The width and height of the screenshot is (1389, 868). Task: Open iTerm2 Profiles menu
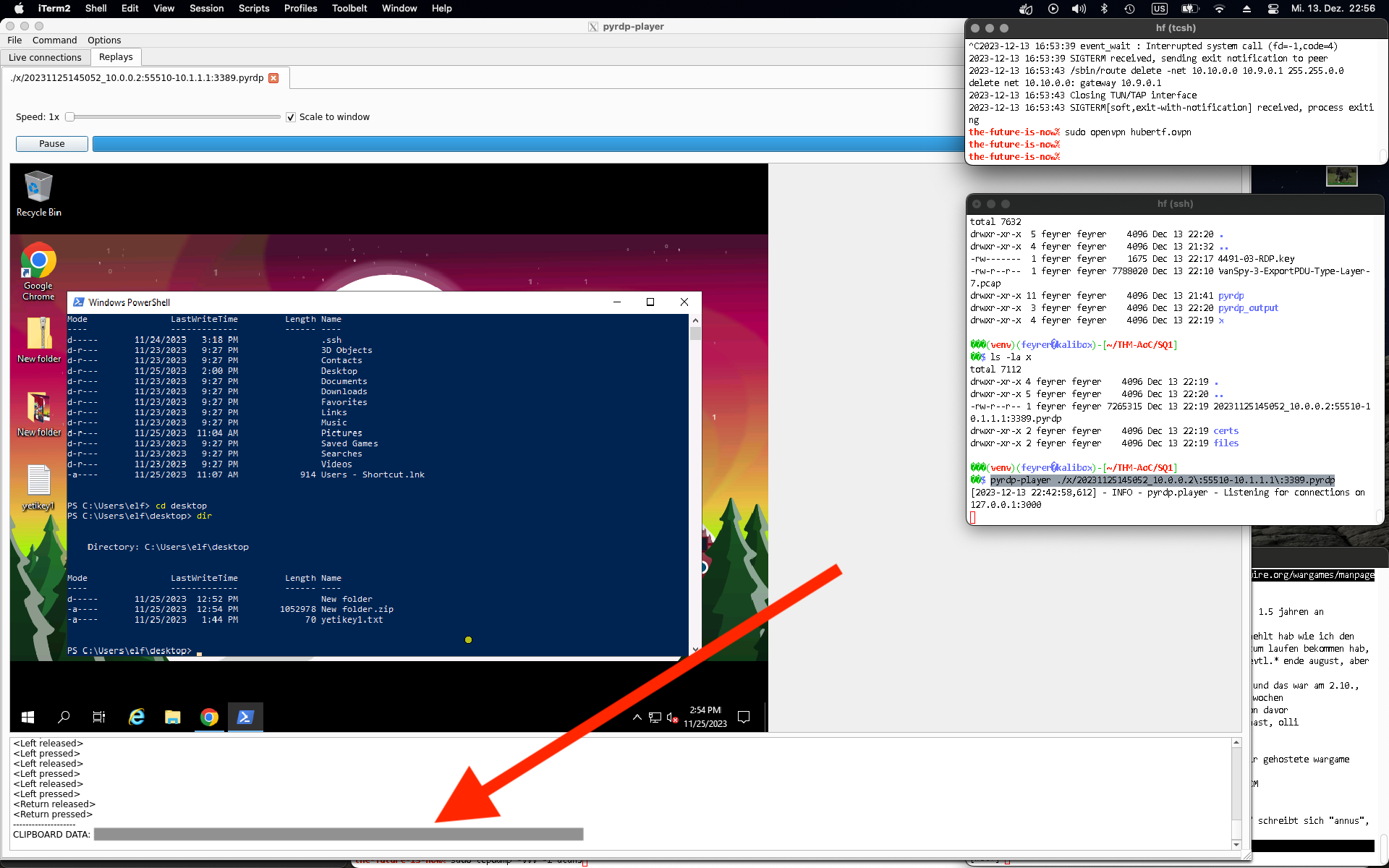[300, 9]
